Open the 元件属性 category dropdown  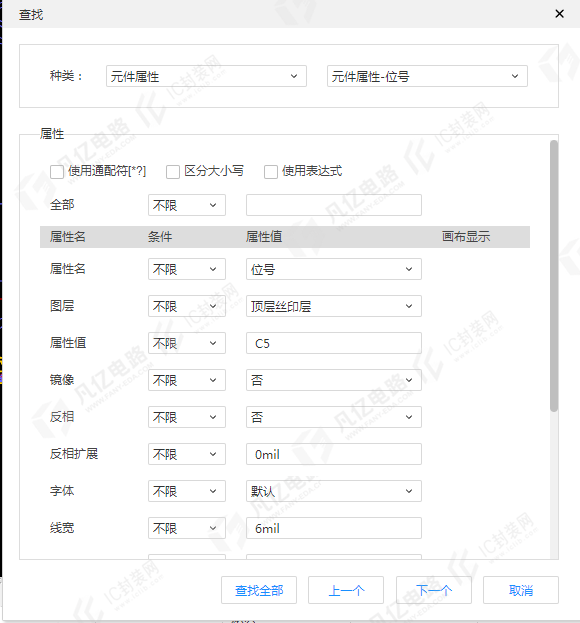coord(206,76)
